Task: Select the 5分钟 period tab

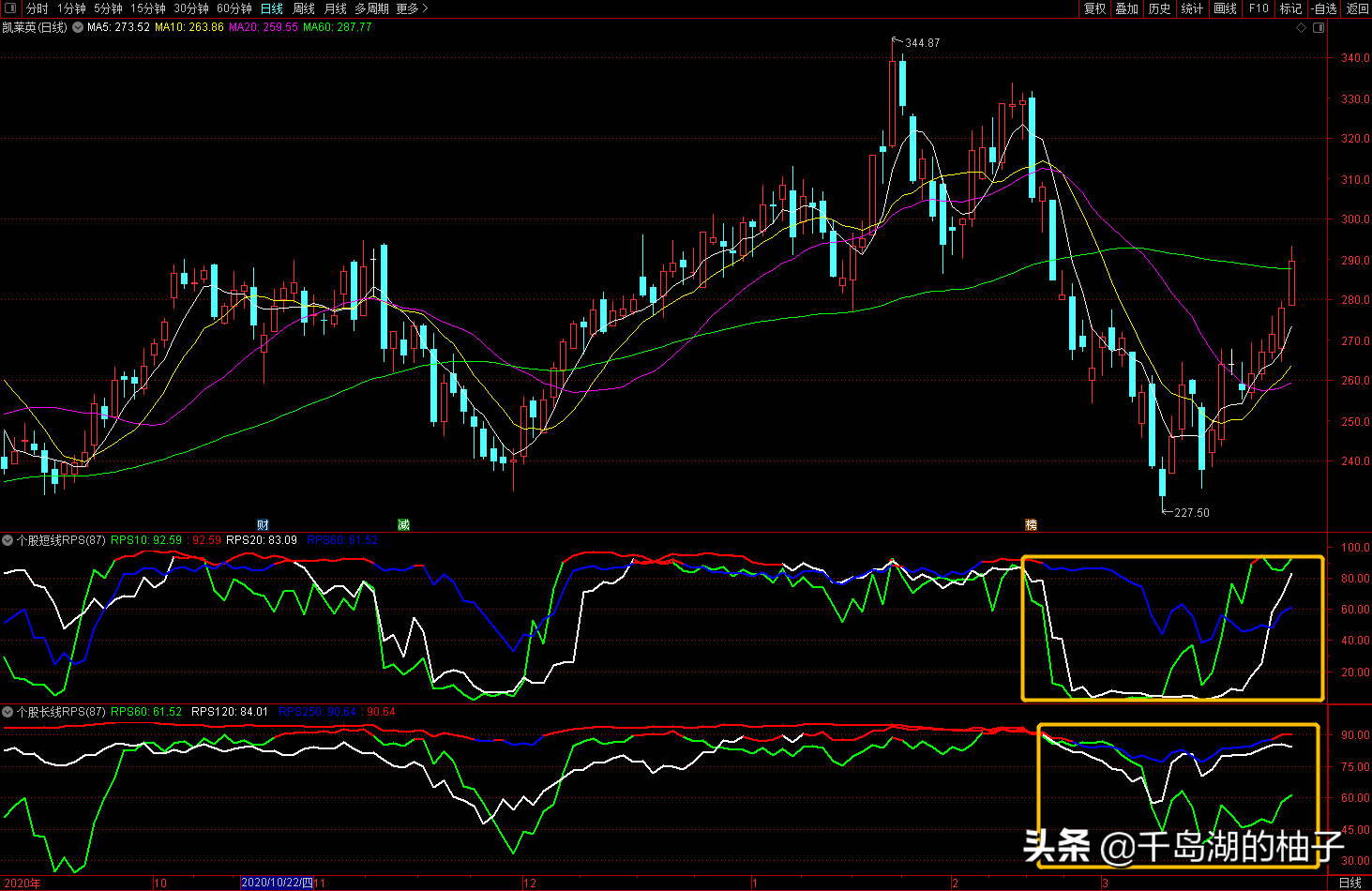Action: tap(108, 8)
